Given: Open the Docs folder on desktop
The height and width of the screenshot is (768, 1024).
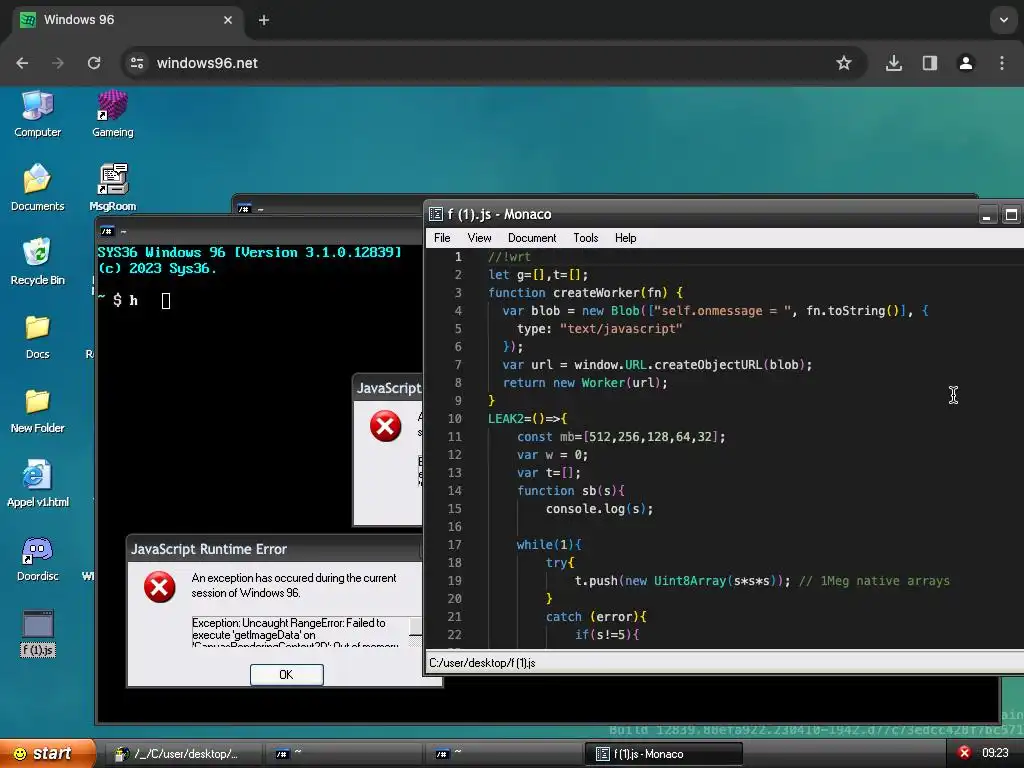Looking at the screenshot, I should click(x=37, y=336).
